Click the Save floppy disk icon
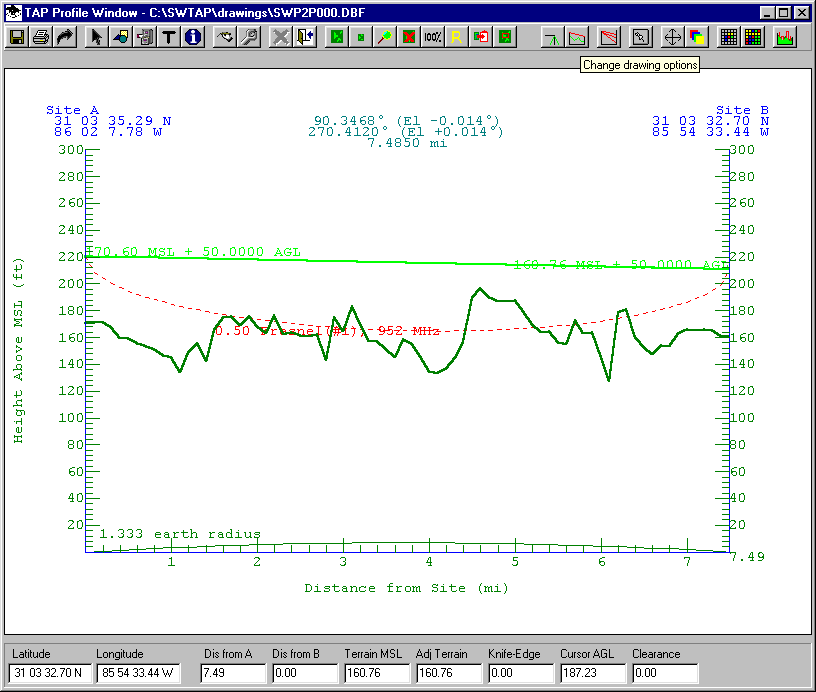Screen dimensions: 816x692 click(x=17, y=37)
